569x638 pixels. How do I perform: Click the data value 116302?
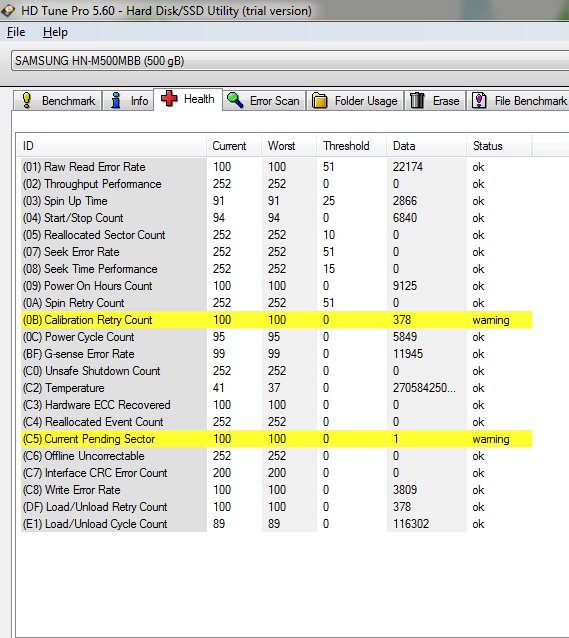(x=411, y=524)
